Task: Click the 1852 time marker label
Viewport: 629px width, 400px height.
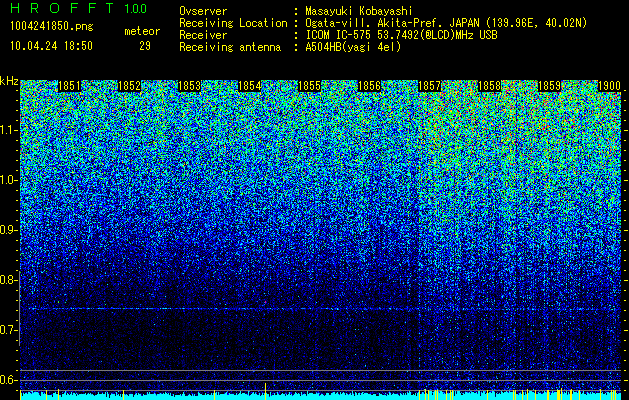Action: click(x=129, y=86)
